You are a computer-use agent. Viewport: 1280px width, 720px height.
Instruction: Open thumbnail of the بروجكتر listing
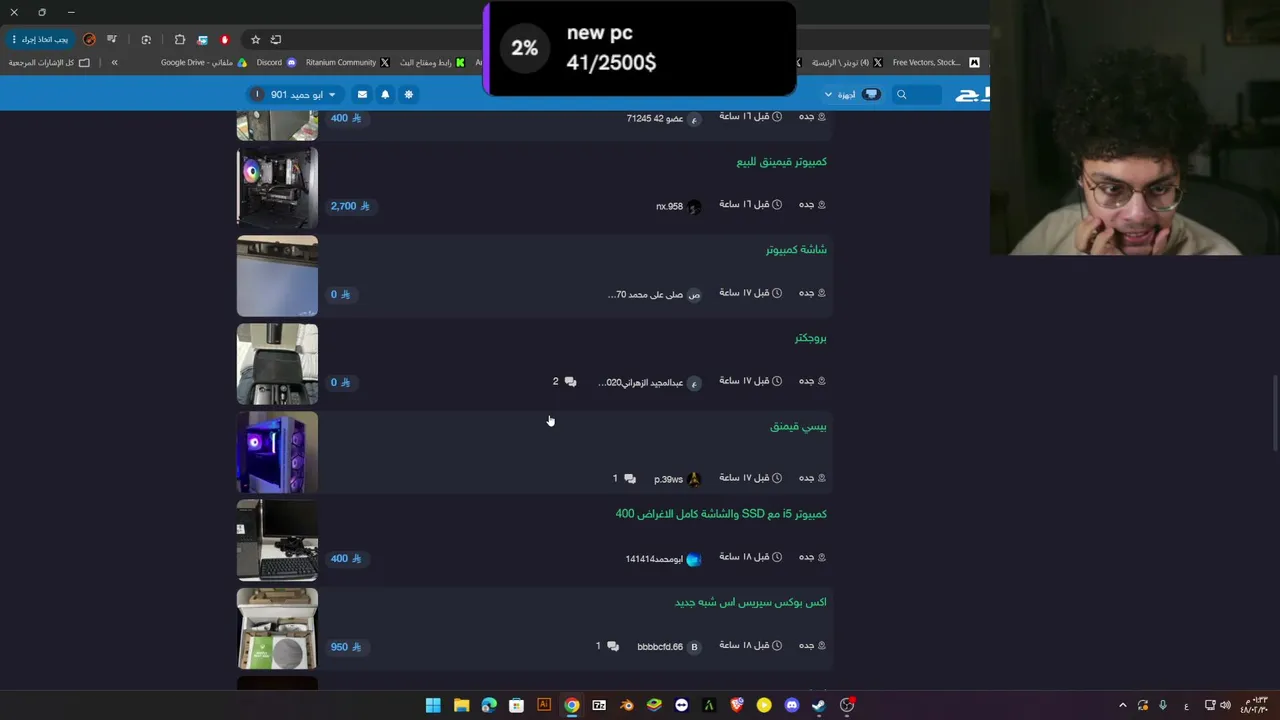point(277,364)
